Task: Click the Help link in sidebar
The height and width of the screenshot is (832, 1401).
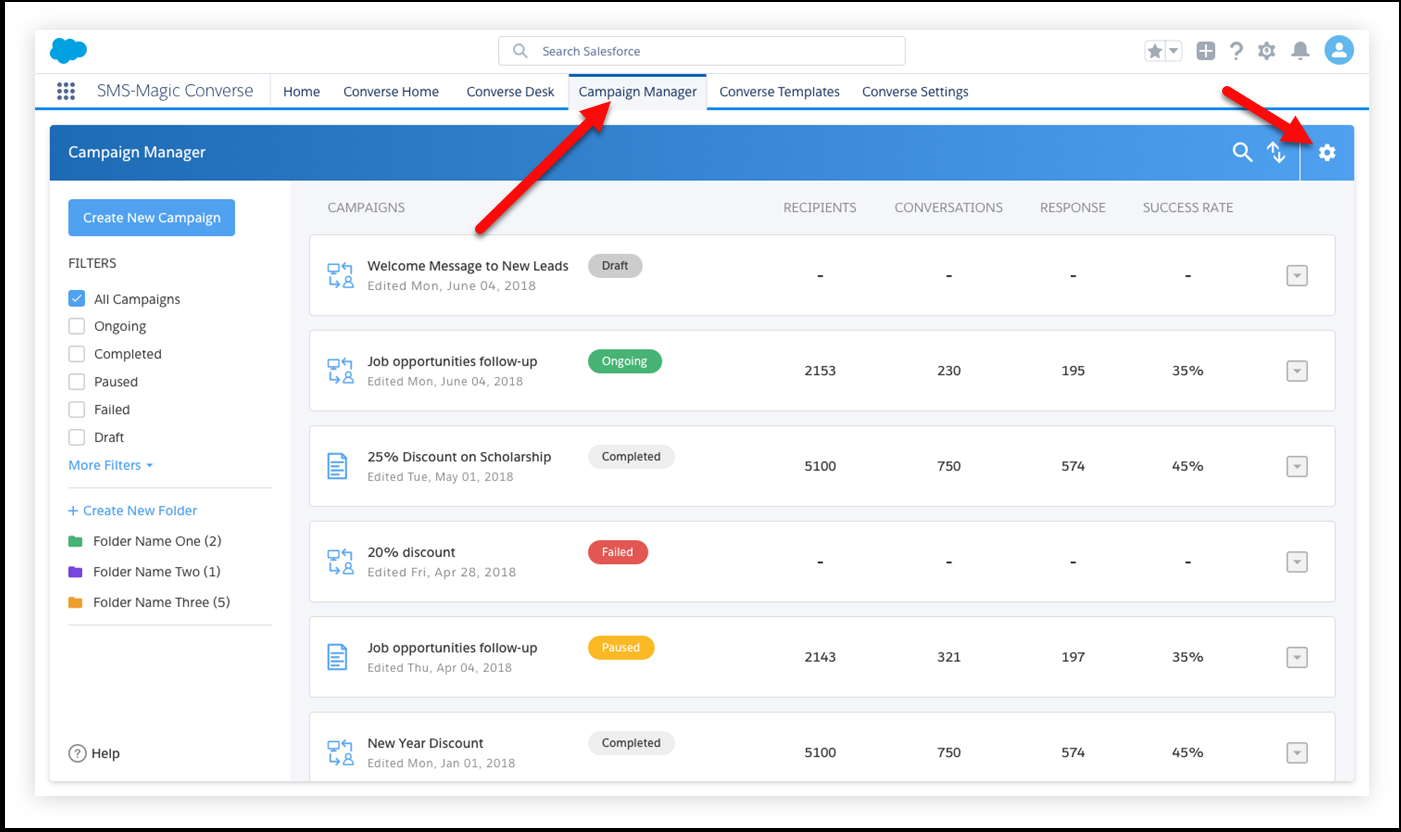Action: pos(105,753)
